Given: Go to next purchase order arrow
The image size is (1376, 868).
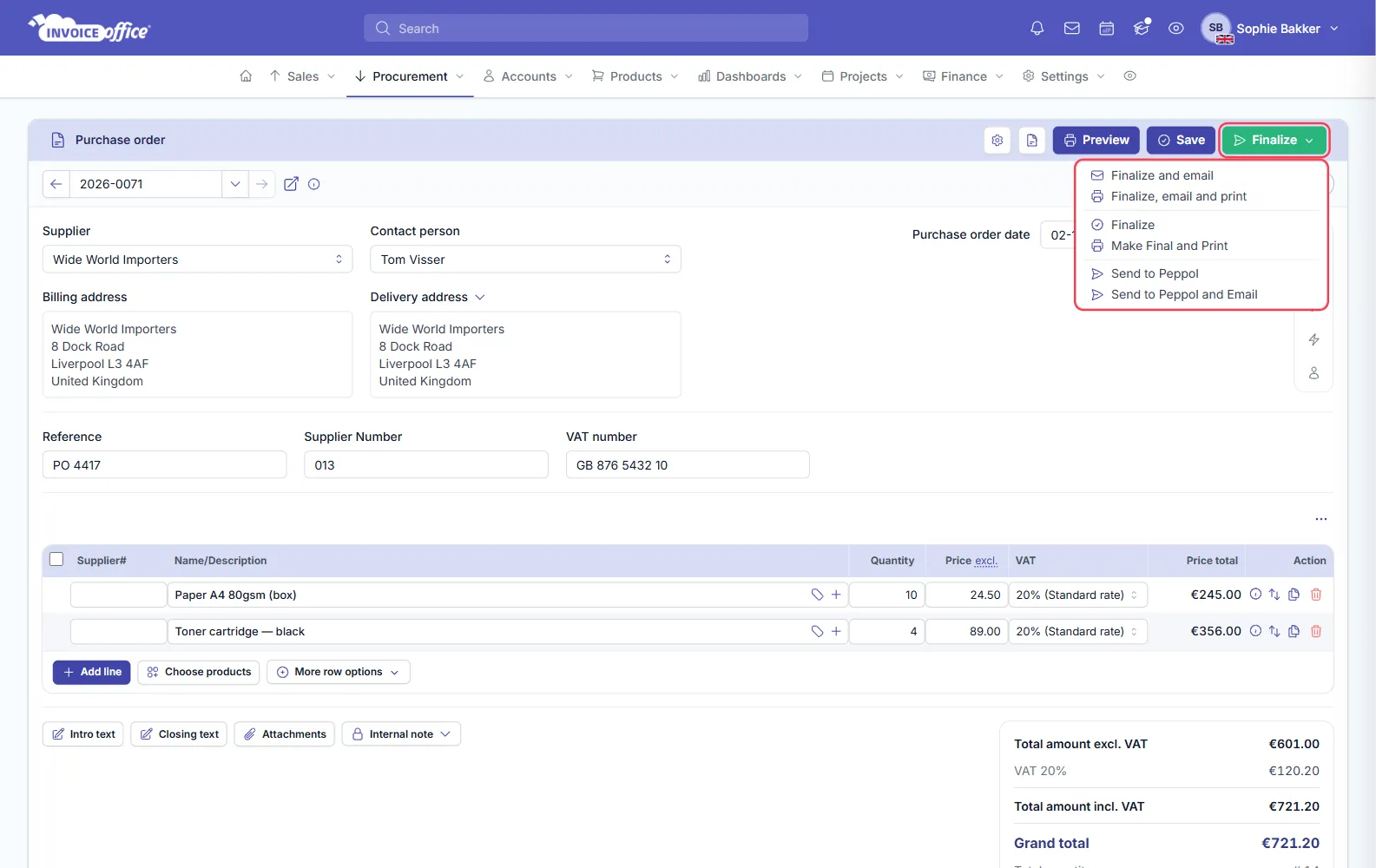Looking at the screenshot, I should [261, 184].
